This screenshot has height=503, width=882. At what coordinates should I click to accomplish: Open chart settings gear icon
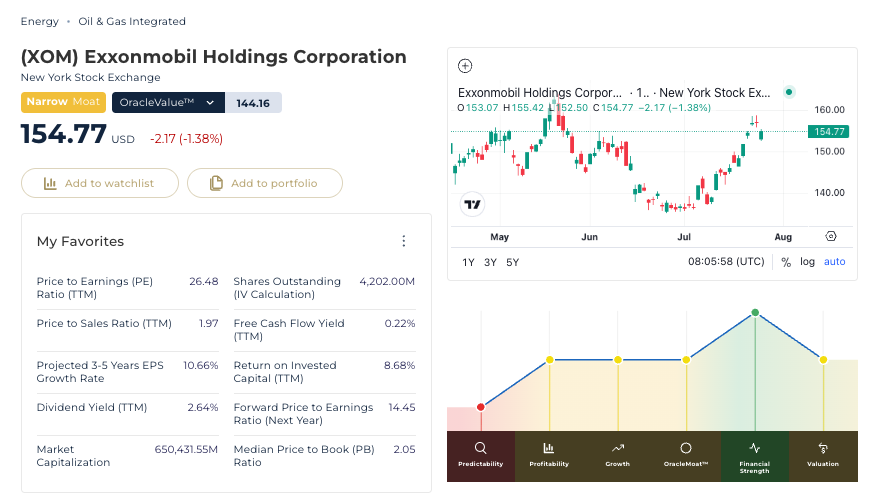[831, 236]
